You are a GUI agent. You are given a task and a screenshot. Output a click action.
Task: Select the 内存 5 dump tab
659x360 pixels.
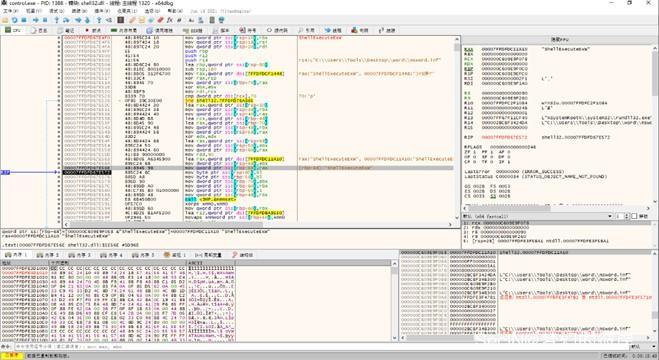[x=144, y=255]
